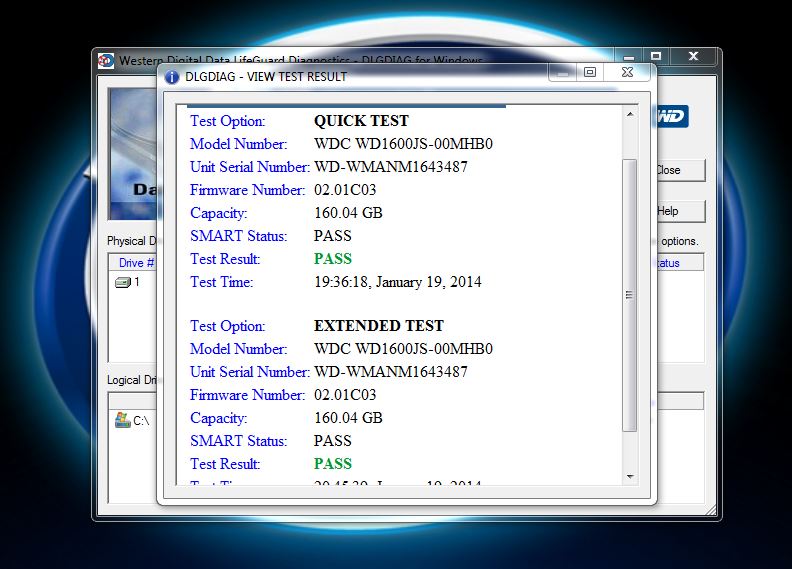The width and height of the screenshot is (792, 569).
Task: Click the model WDC WD1600JS-00MHB0 in EXTENDED TEST
Action: (403, 349)
